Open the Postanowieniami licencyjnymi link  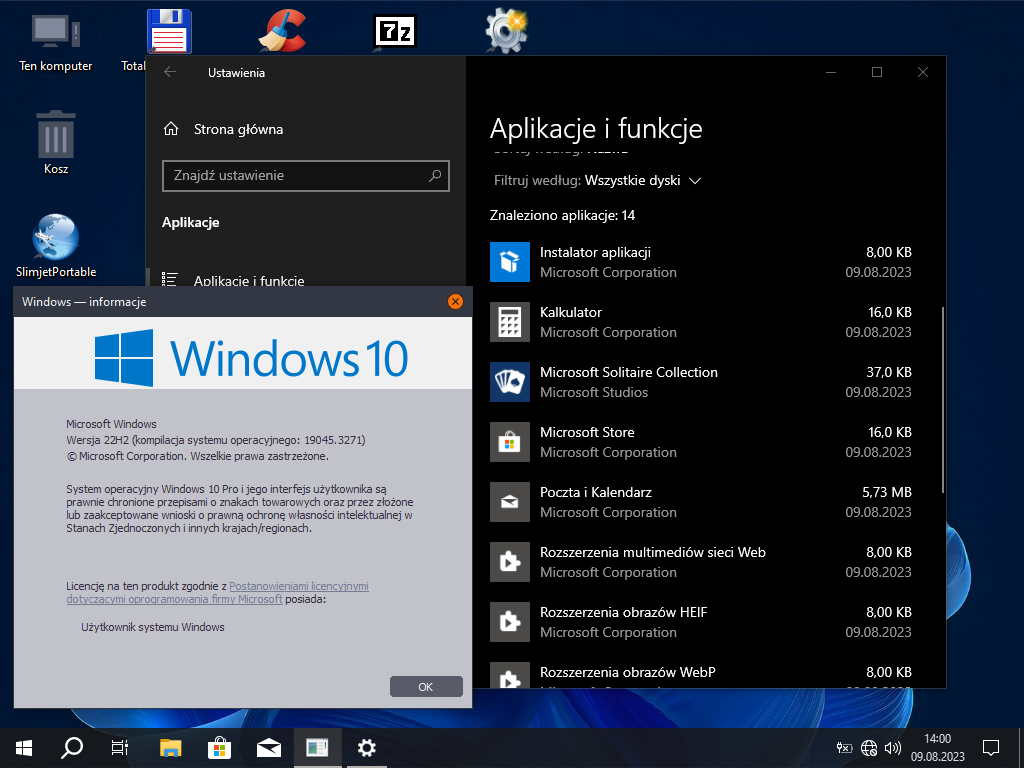[x=299, y=586]
